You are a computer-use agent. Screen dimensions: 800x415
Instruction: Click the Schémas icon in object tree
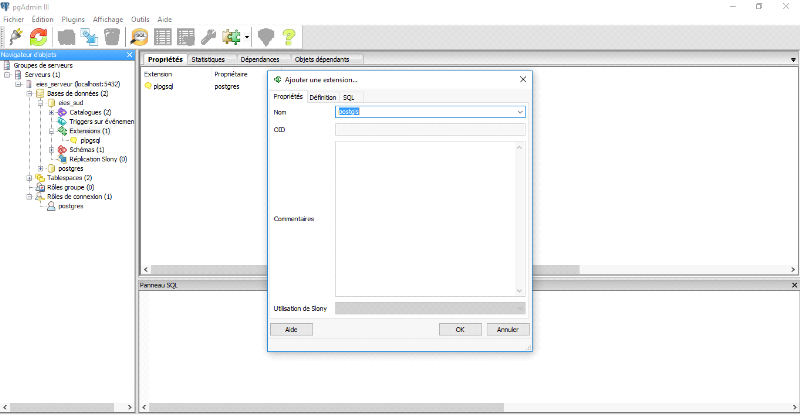pos(62,150)
